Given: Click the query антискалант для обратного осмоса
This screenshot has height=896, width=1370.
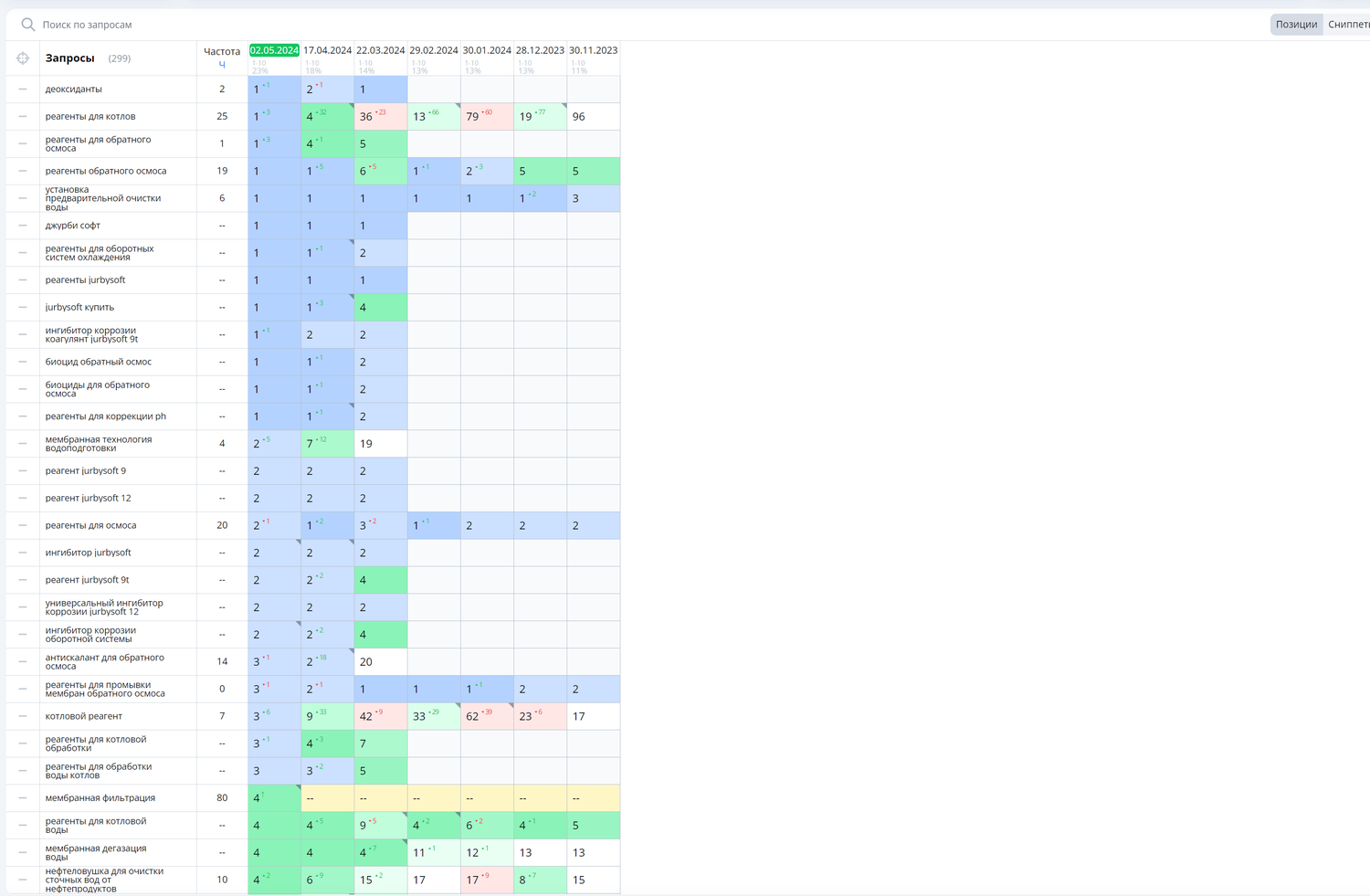Looking at the screenshot, I should click(105, 662).
